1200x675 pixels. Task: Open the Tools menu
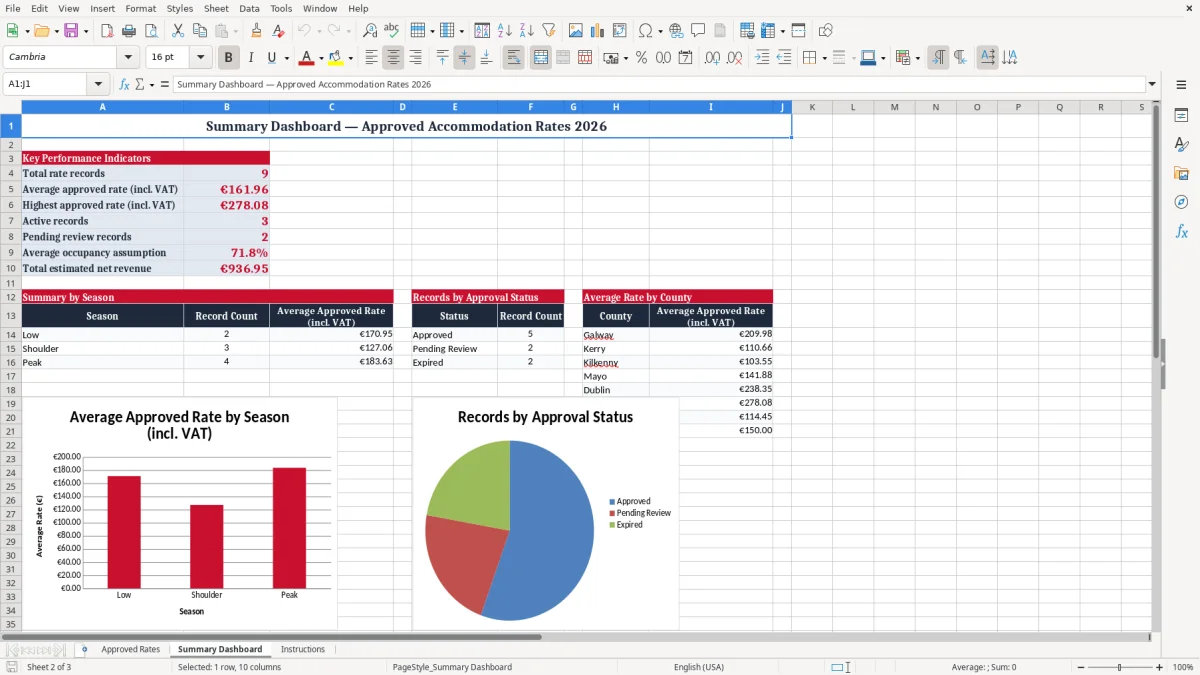[281, 8]
